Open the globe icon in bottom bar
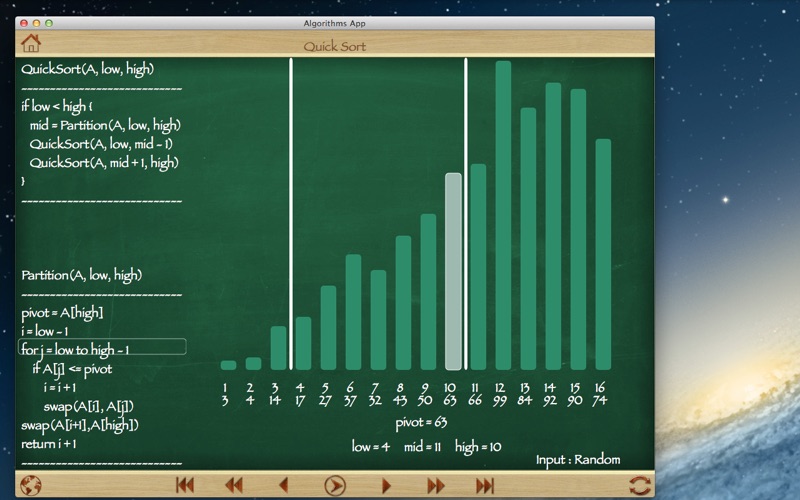800x500 pixels. [31, 485]
